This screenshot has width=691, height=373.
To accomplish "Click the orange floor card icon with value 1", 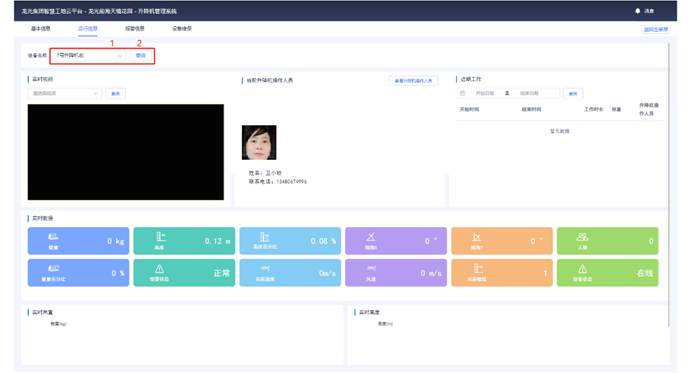I will (x=478, y=269).
